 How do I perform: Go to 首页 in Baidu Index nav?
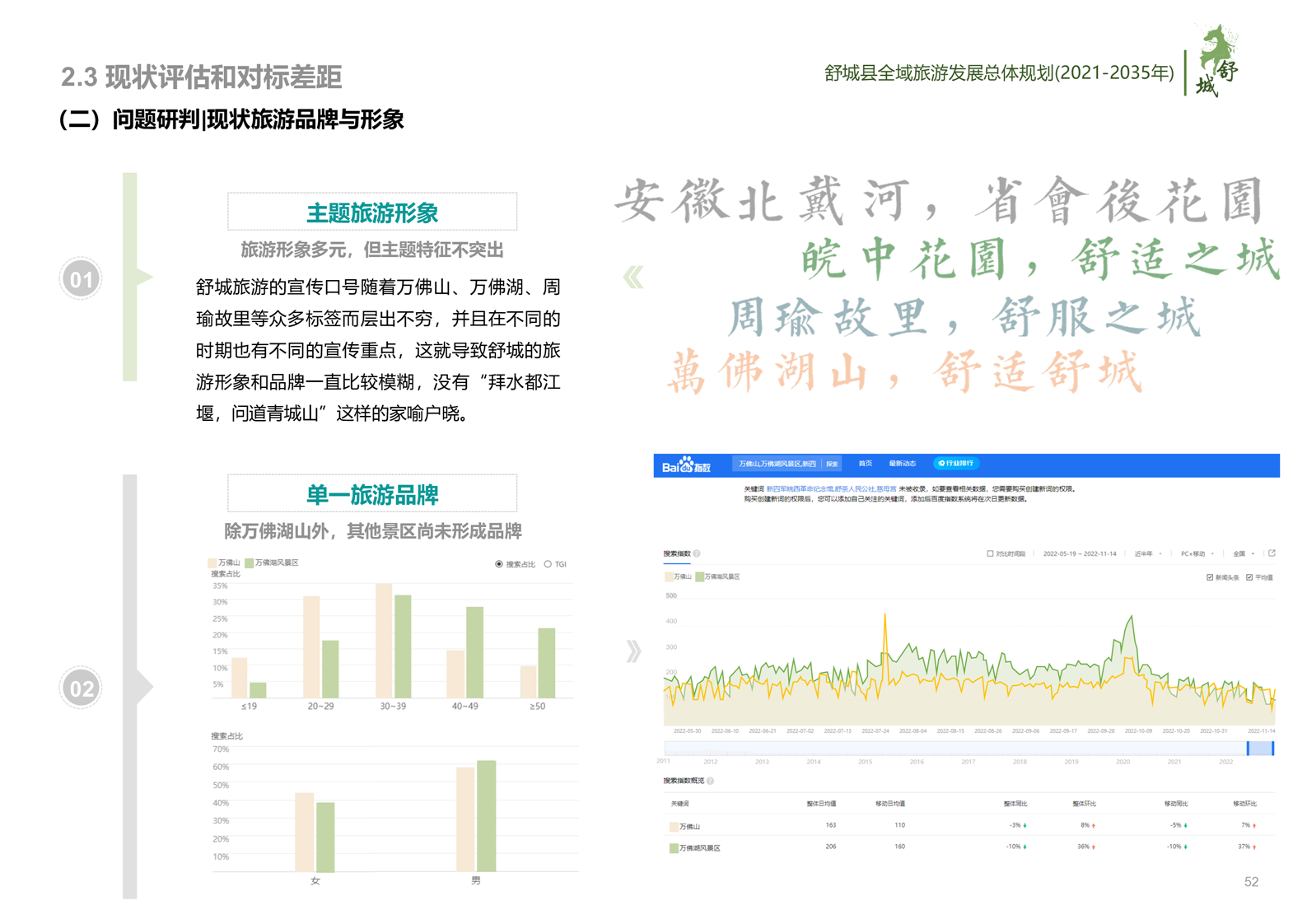[865, 464]
